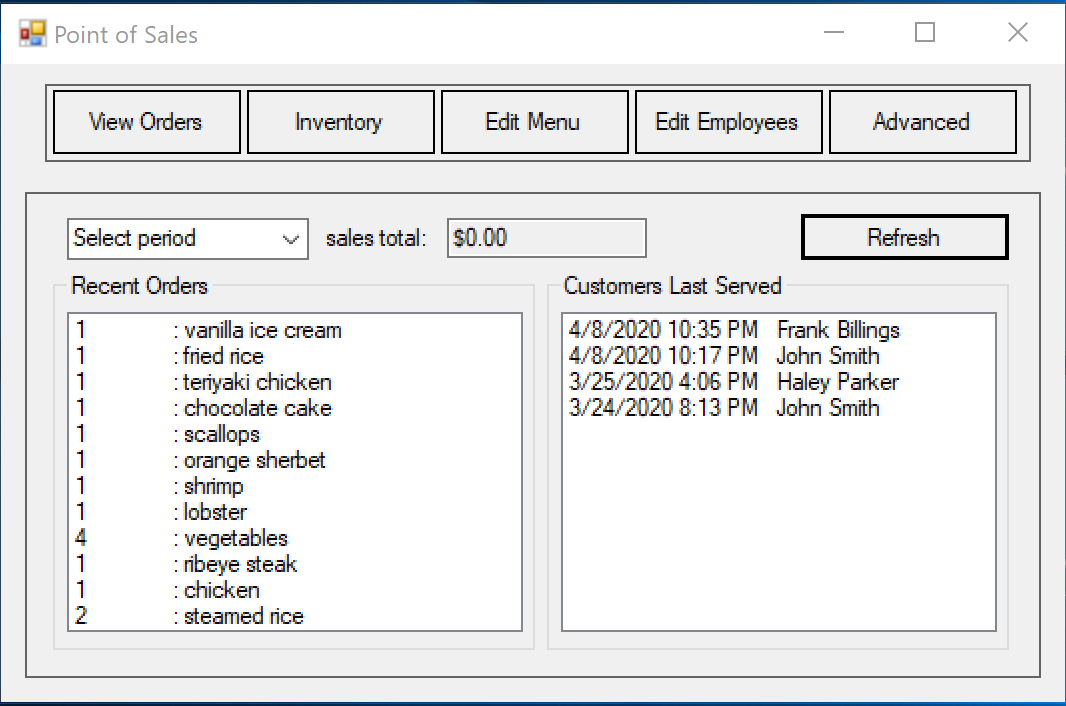1066x706 pixels.
Task: Open the Edit Menu page
Action: pos(534,122)
